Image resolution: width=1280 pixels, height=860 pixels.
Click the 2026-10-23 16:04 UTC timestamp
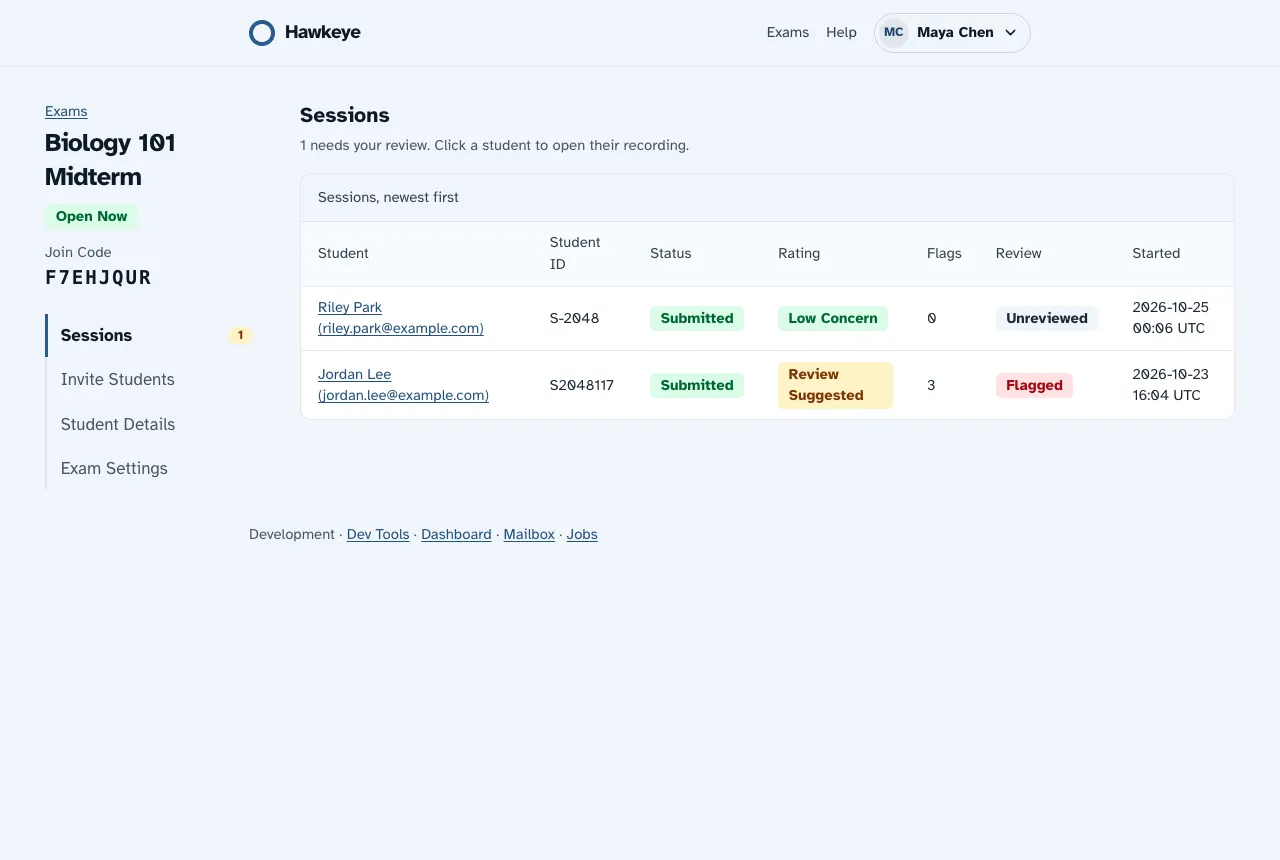click(1170, 385)
